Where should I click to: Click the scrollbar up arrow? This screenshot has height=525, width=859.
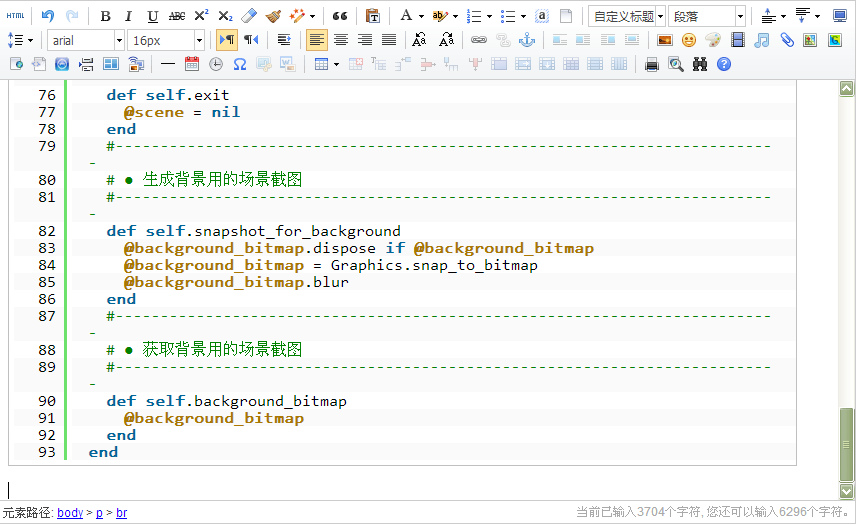(846, 88)
